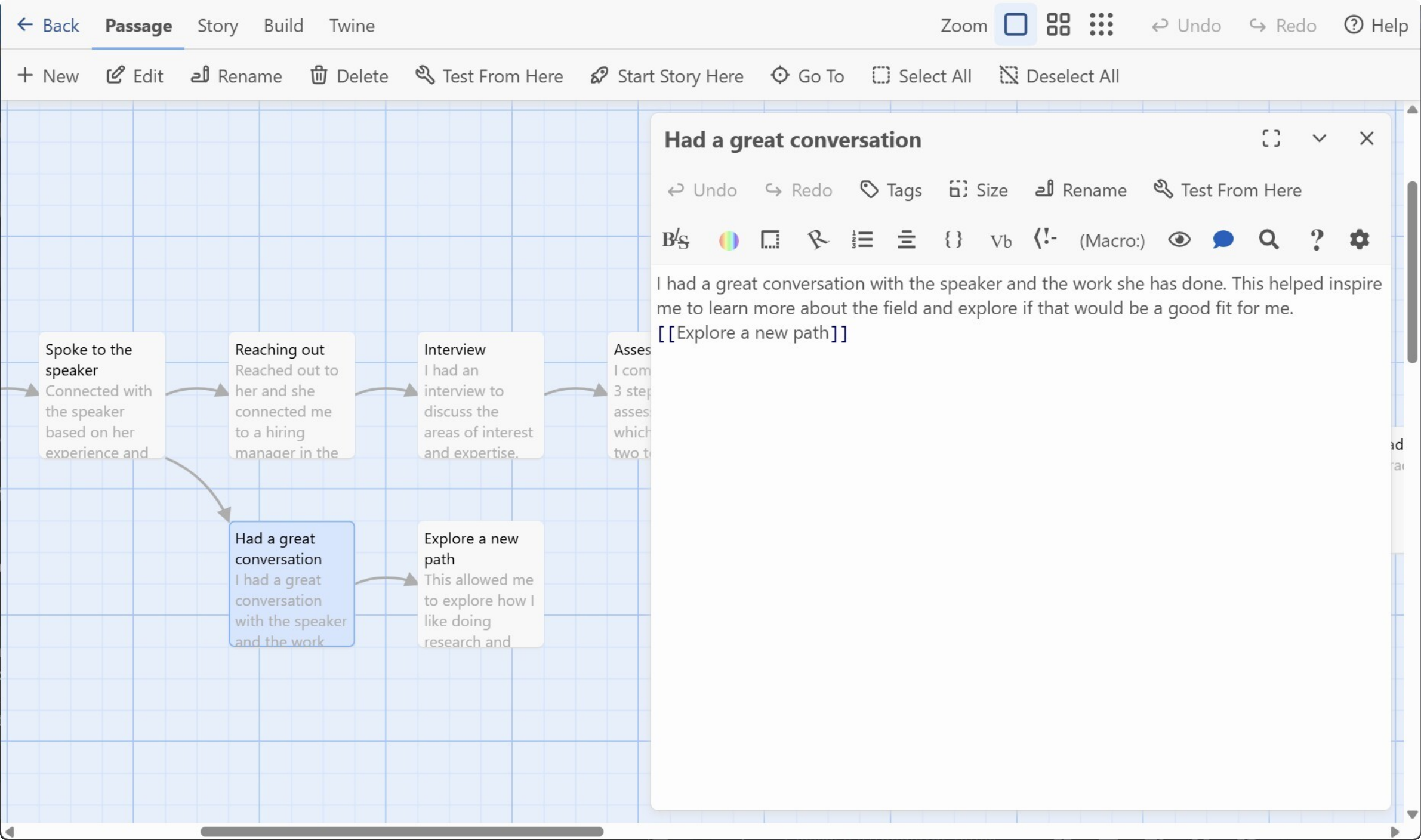1421x840 pixels.
Task: Insert verbatim markup with Vb icon
Action: (1000, 240)
